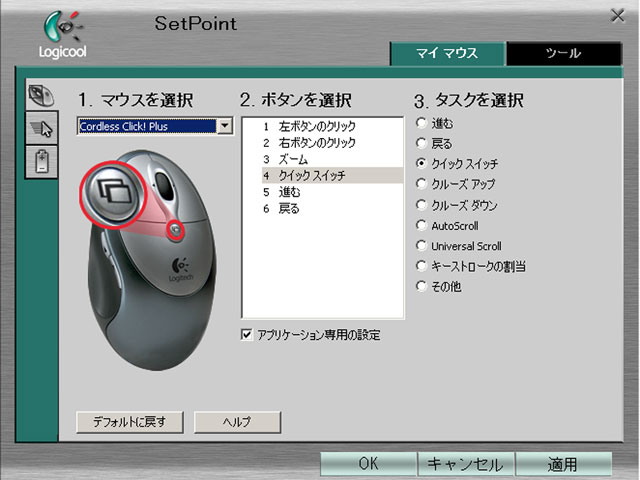Select the Universal Scroll radio button

[421, 246]
